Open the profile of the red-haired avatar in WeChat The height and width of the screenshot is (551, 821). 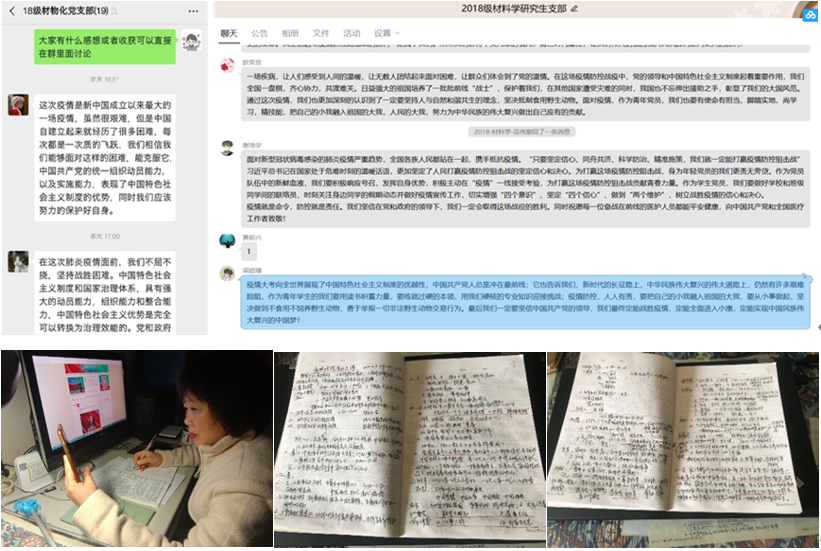click(x=17, y=106)
